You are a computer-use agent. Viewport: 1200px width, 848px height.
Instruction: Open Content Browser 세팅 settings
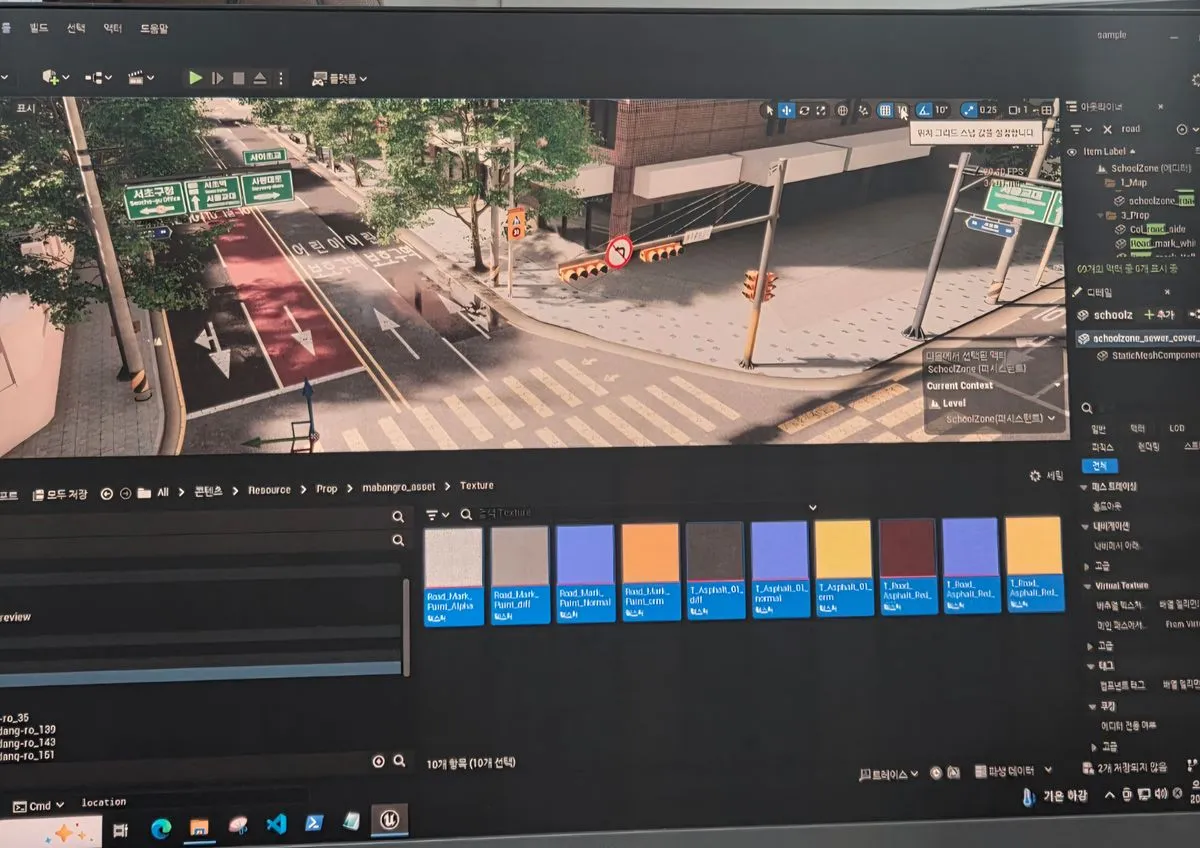1047,476
